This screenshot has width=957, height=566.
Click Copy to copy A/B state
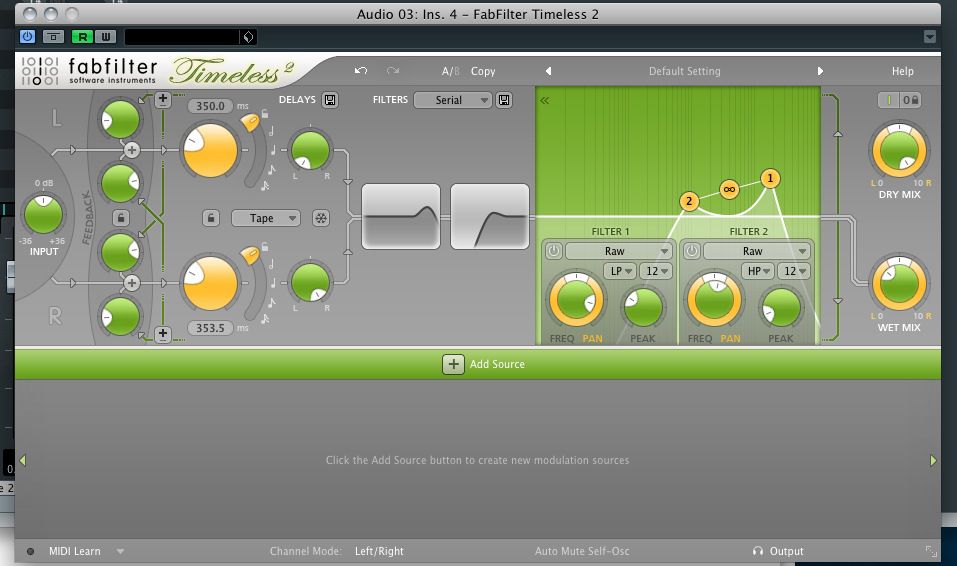click(483, 71)
